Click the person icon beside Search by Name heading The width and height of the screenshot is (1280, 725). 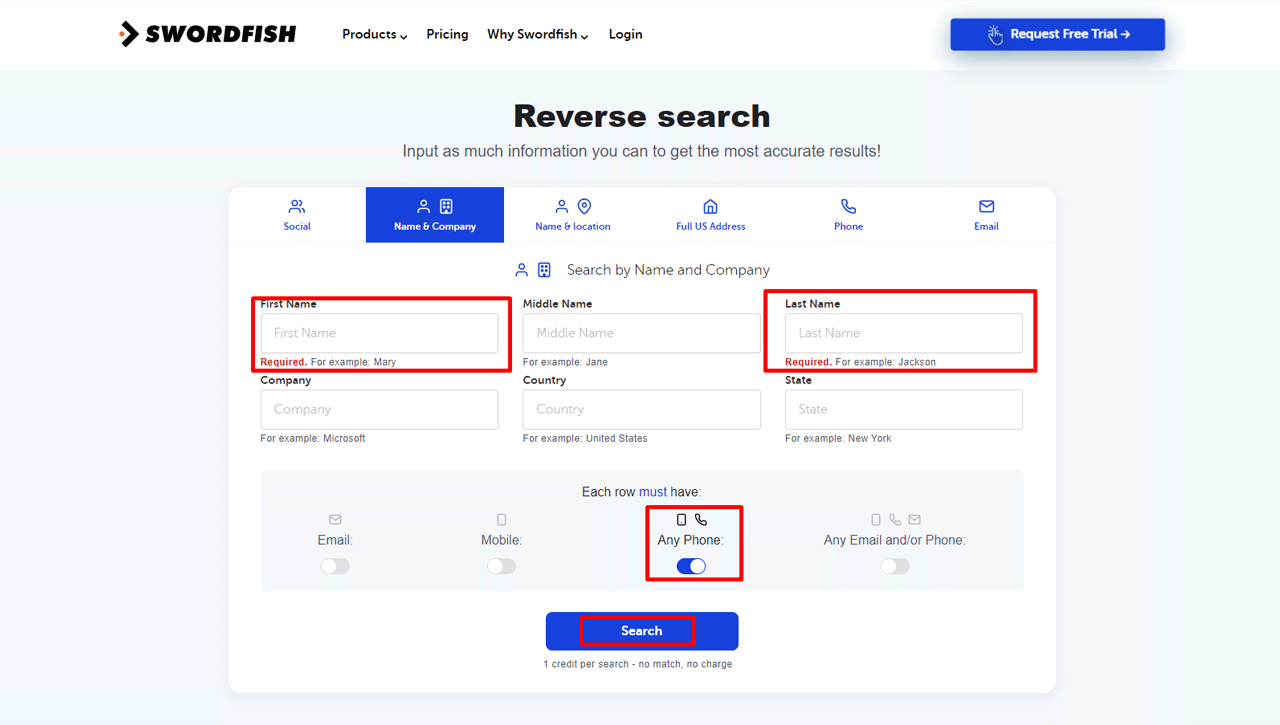(521, 269)
